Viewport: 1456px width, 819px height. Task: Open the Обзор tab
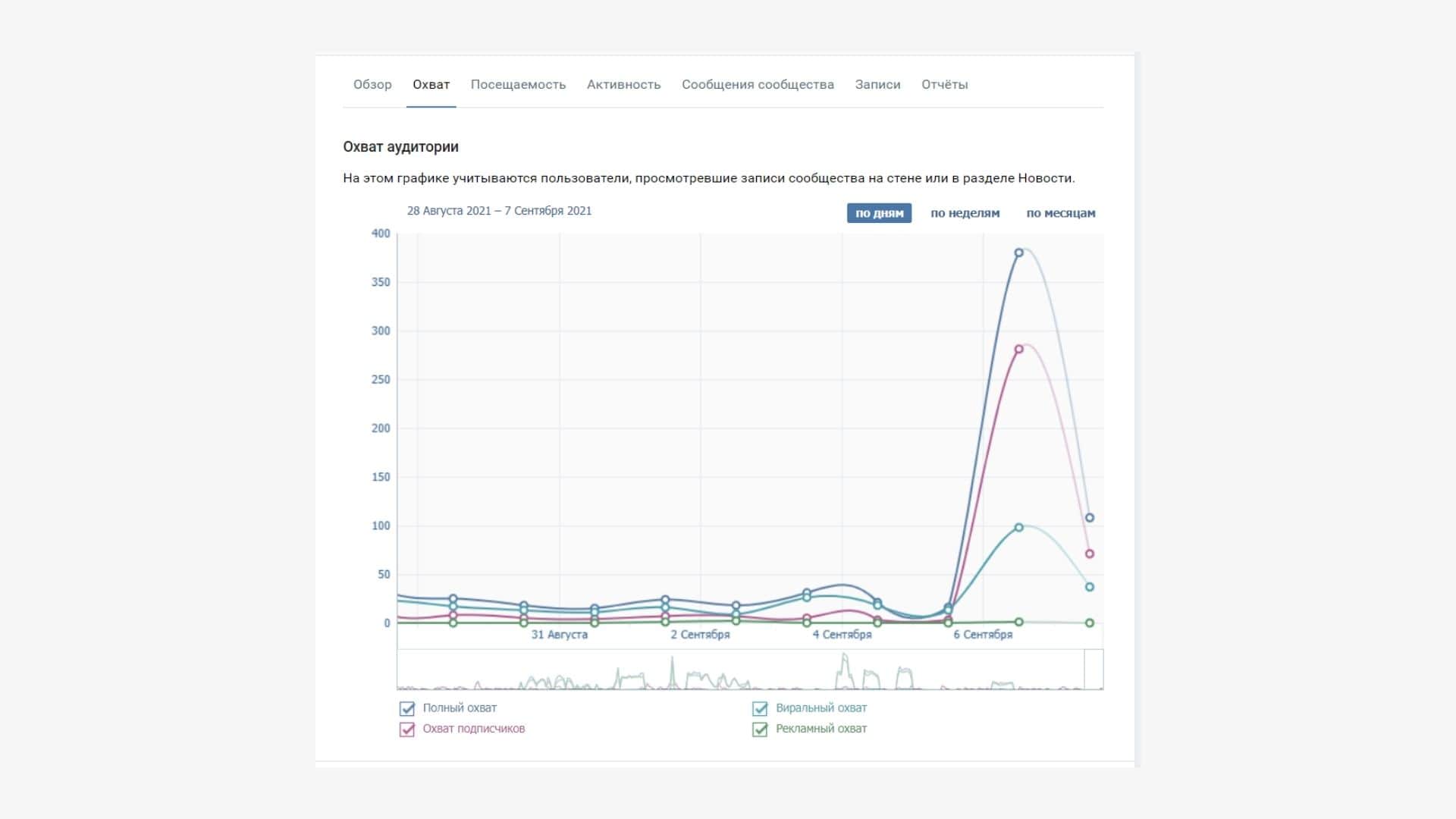click(372, 84)
